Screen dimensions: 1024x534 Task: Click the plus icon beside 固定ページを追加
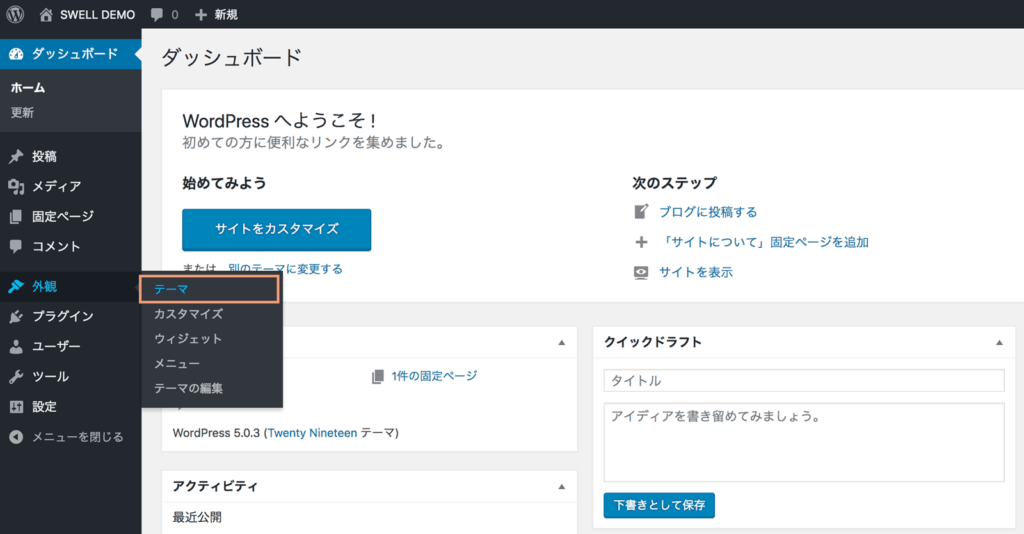pos(641,242)
